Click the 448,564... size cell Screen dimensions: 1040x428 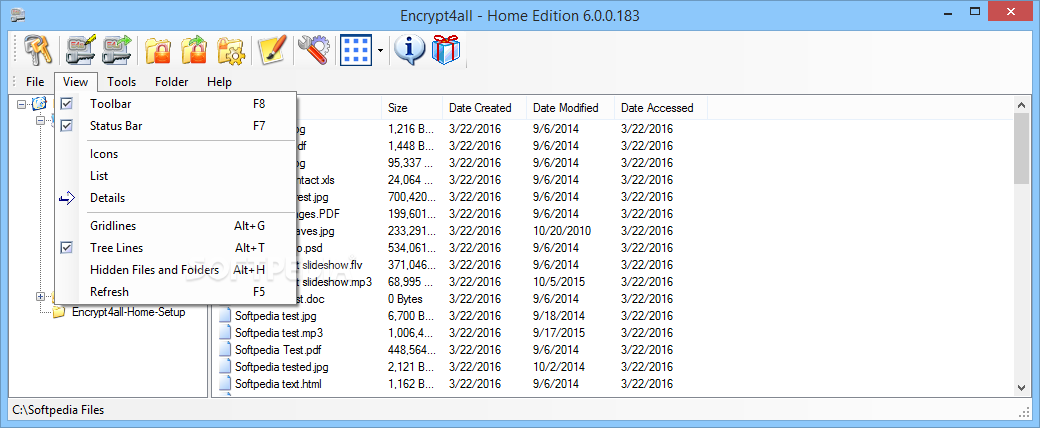412,349
